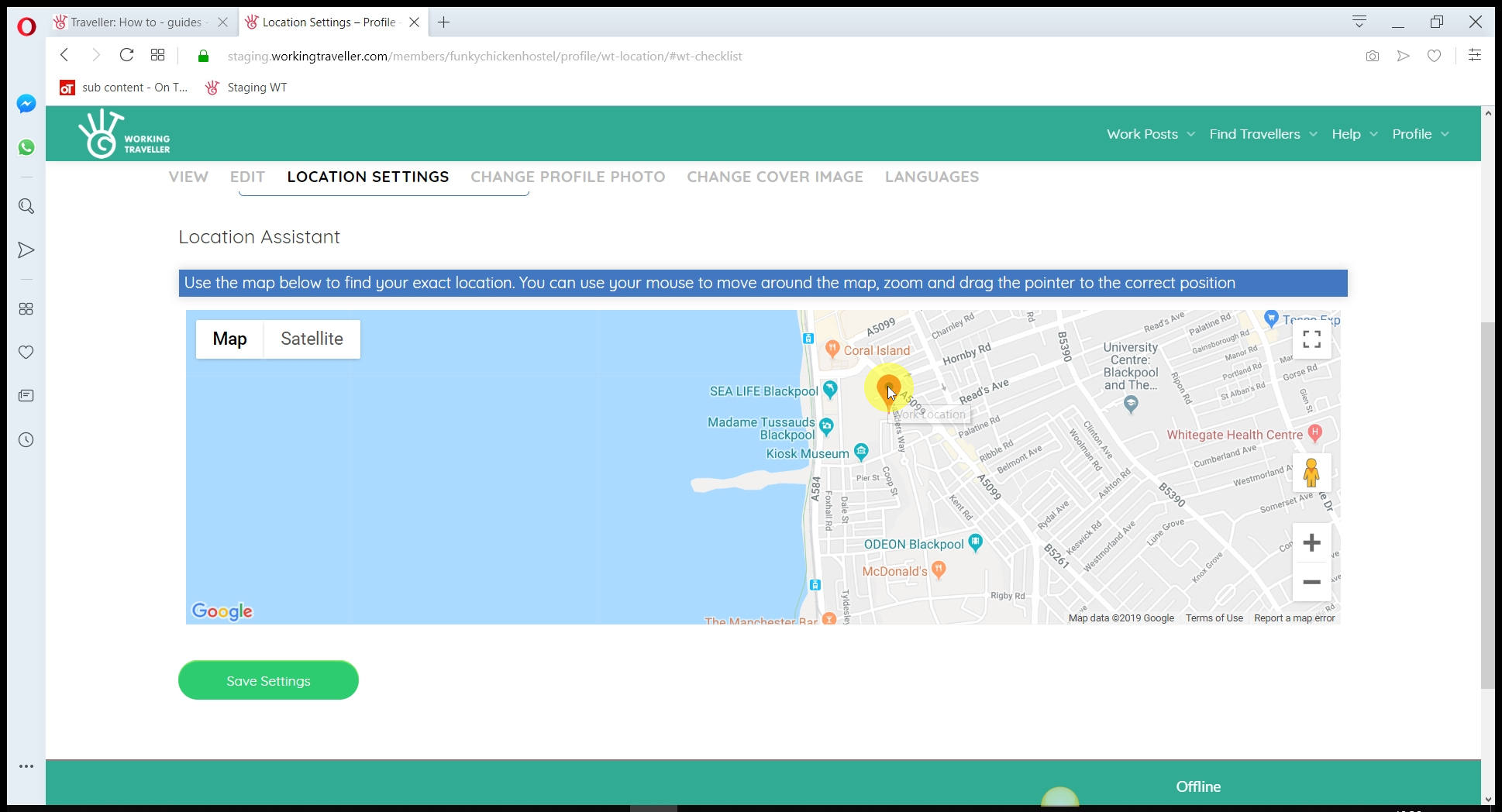Open the sidebar three-dot settings

[x=26, y=766]
